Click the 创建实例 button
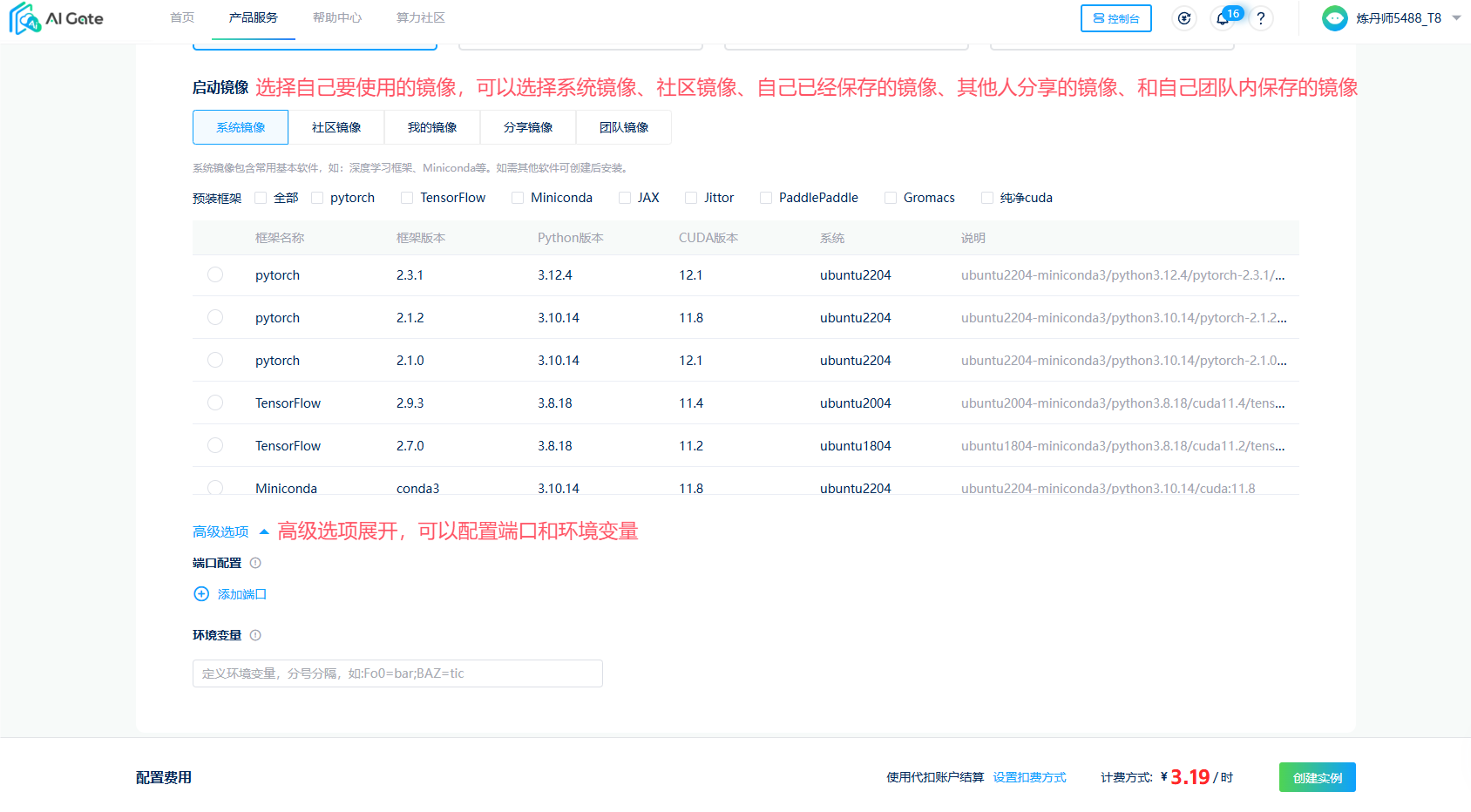Screen dimensions: 1471x812 [x=1317, y=777]
